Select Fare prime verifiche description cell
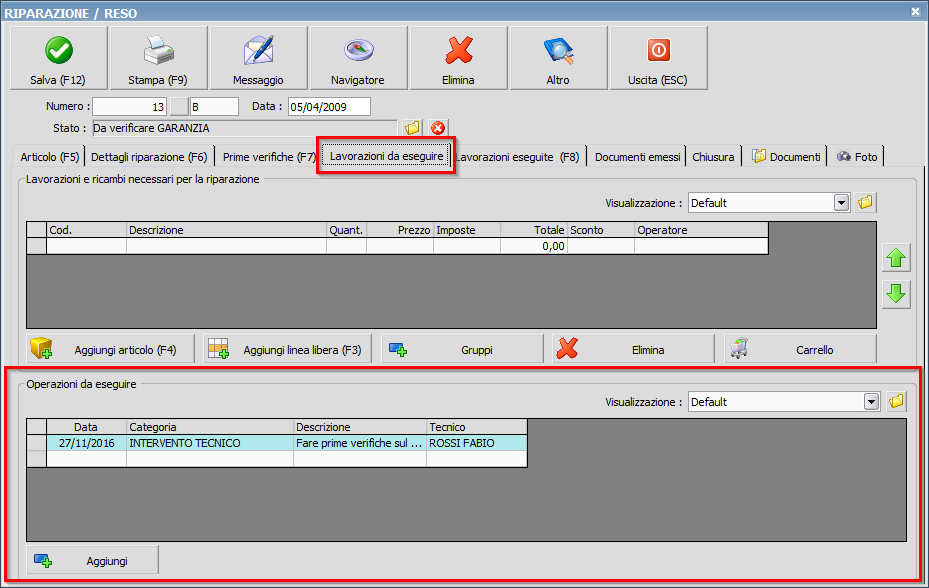This screenshot has height=588, width=929. (x=360, y=443)
